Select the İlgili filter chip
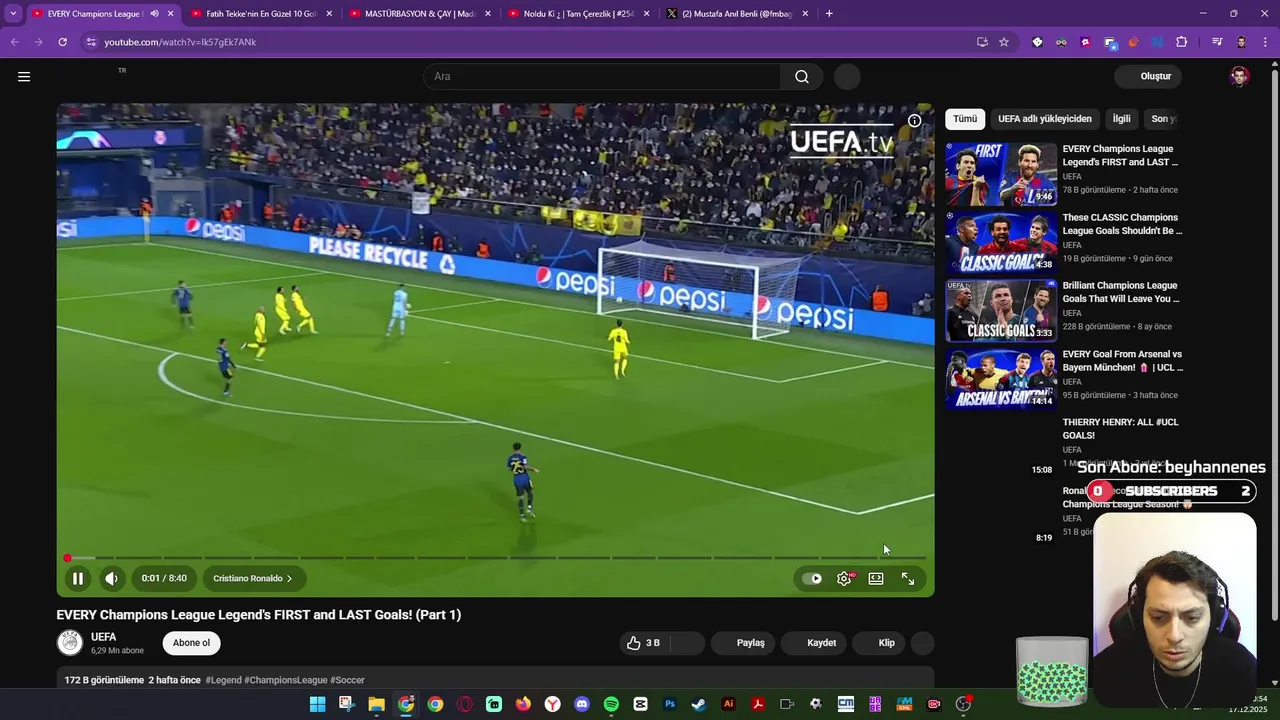Viewport: 1280px width, 720px height. pyautogui.click(x=1122, y=119)
